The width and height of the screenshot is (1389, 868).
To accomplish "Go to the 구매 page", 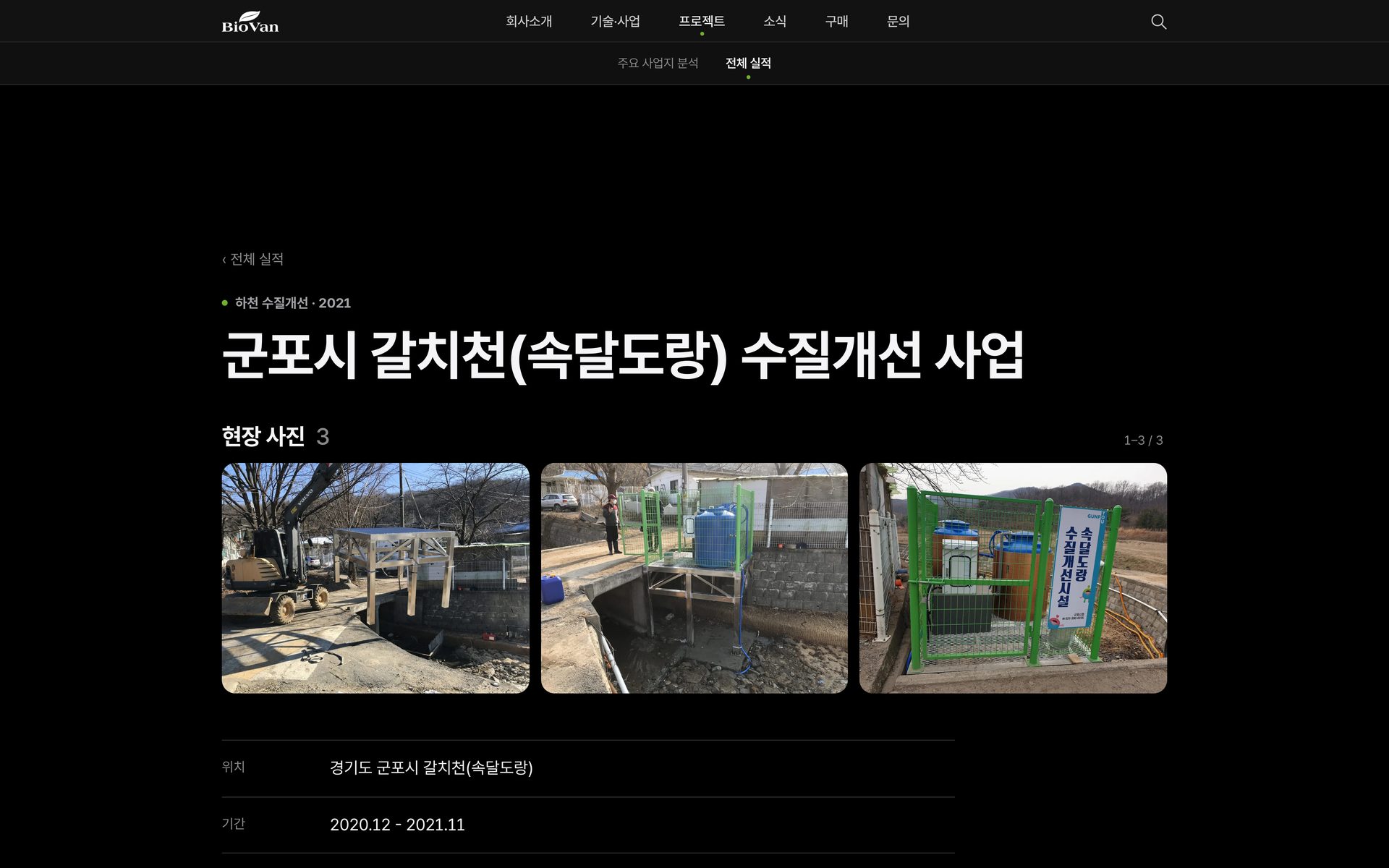I will pyautogui.click(x=836, y=22).
